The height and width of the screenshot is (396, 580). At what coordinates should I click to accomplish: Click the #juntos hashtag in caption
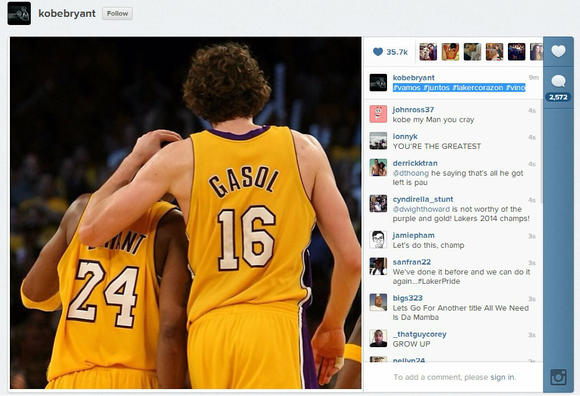point(436,88)
